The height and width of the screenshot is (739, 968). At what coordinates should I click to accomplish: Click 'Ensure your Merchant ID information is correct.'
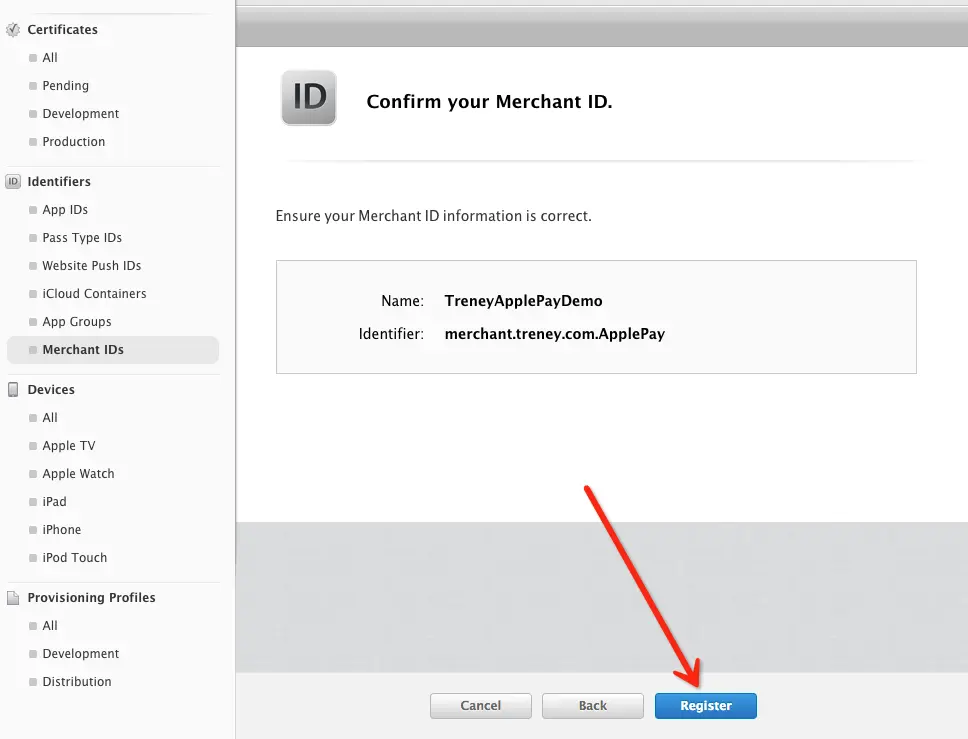point(433,216)
